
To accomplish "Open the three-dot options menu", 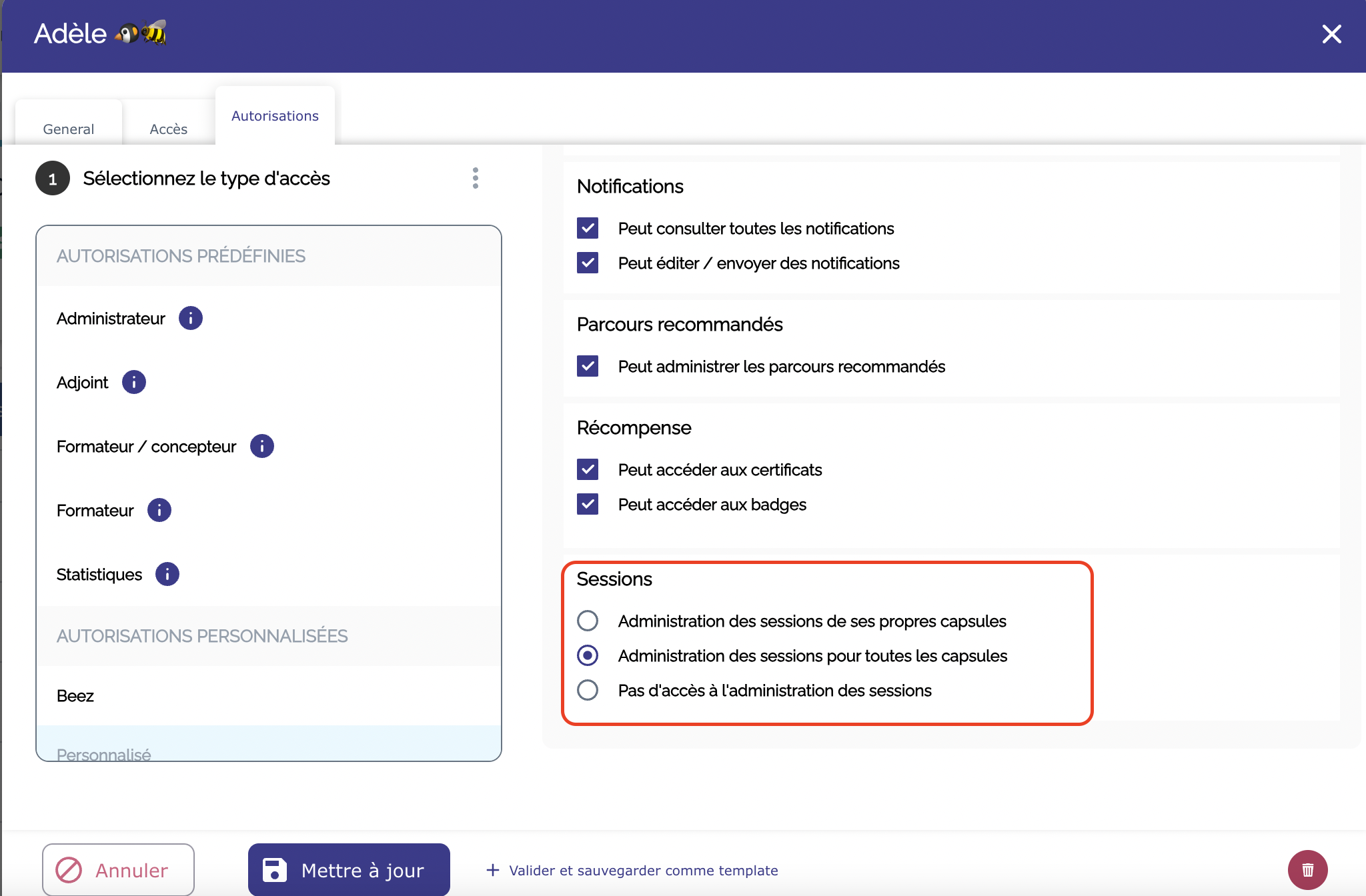I will (475, 178).
